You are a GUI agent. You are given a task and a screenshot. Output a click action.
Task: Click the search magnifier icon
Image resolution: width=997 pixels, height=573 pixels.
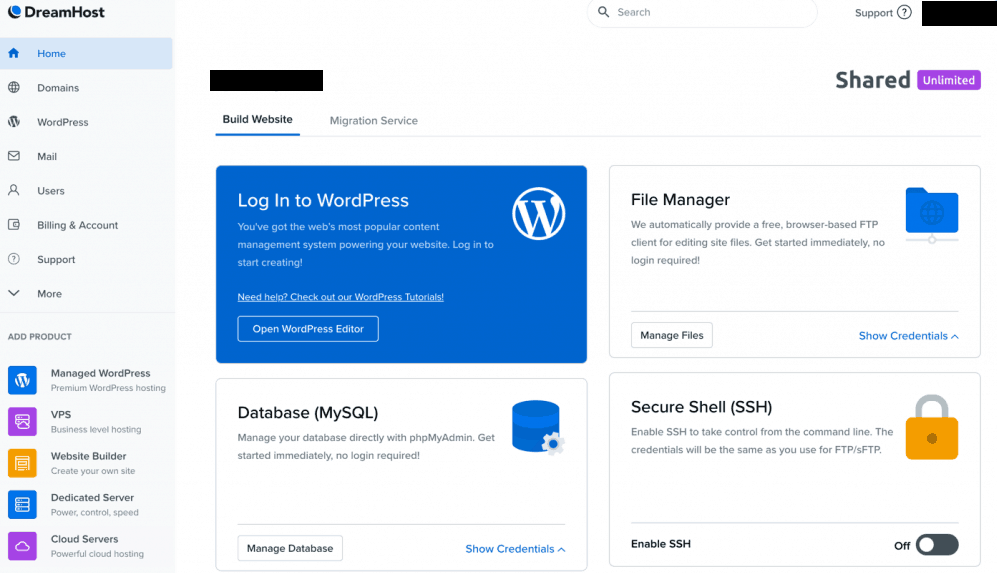603,12
